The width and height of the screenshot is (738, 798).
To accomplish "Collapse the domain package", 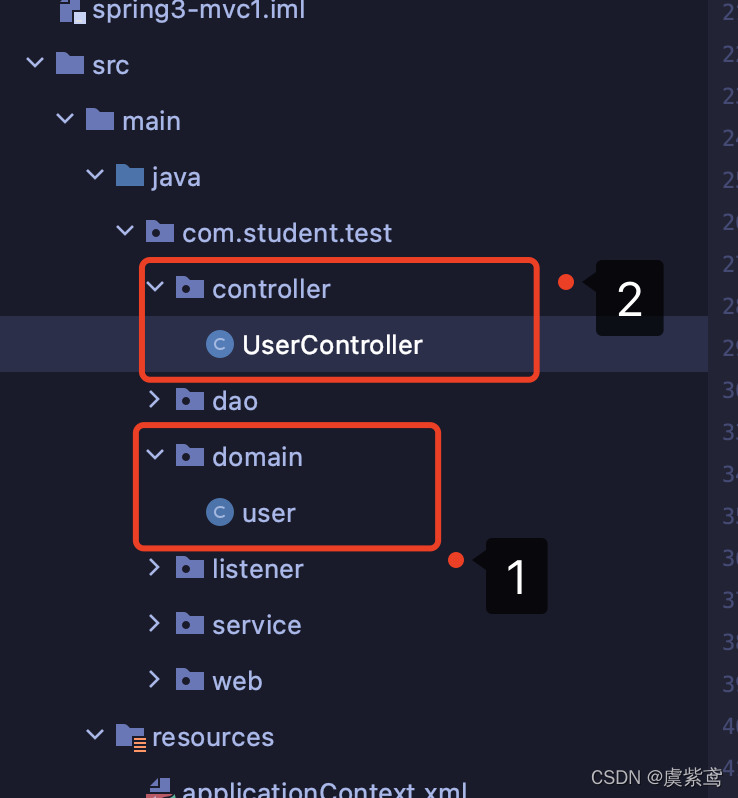I will click(x=155, y=456).
